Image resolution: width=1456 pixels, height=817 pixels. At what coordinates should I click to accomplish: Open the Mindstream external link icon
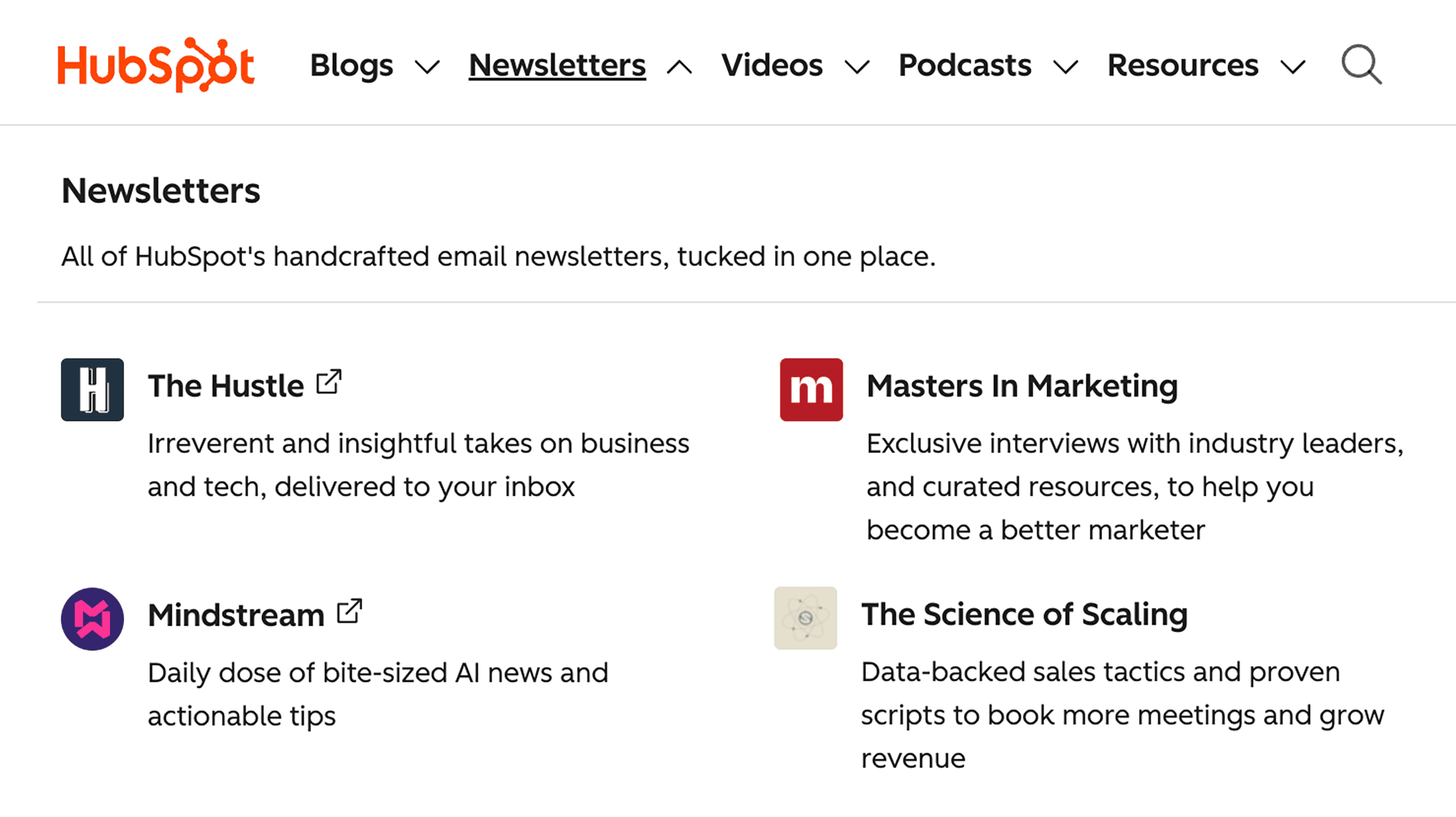point(350,611)
